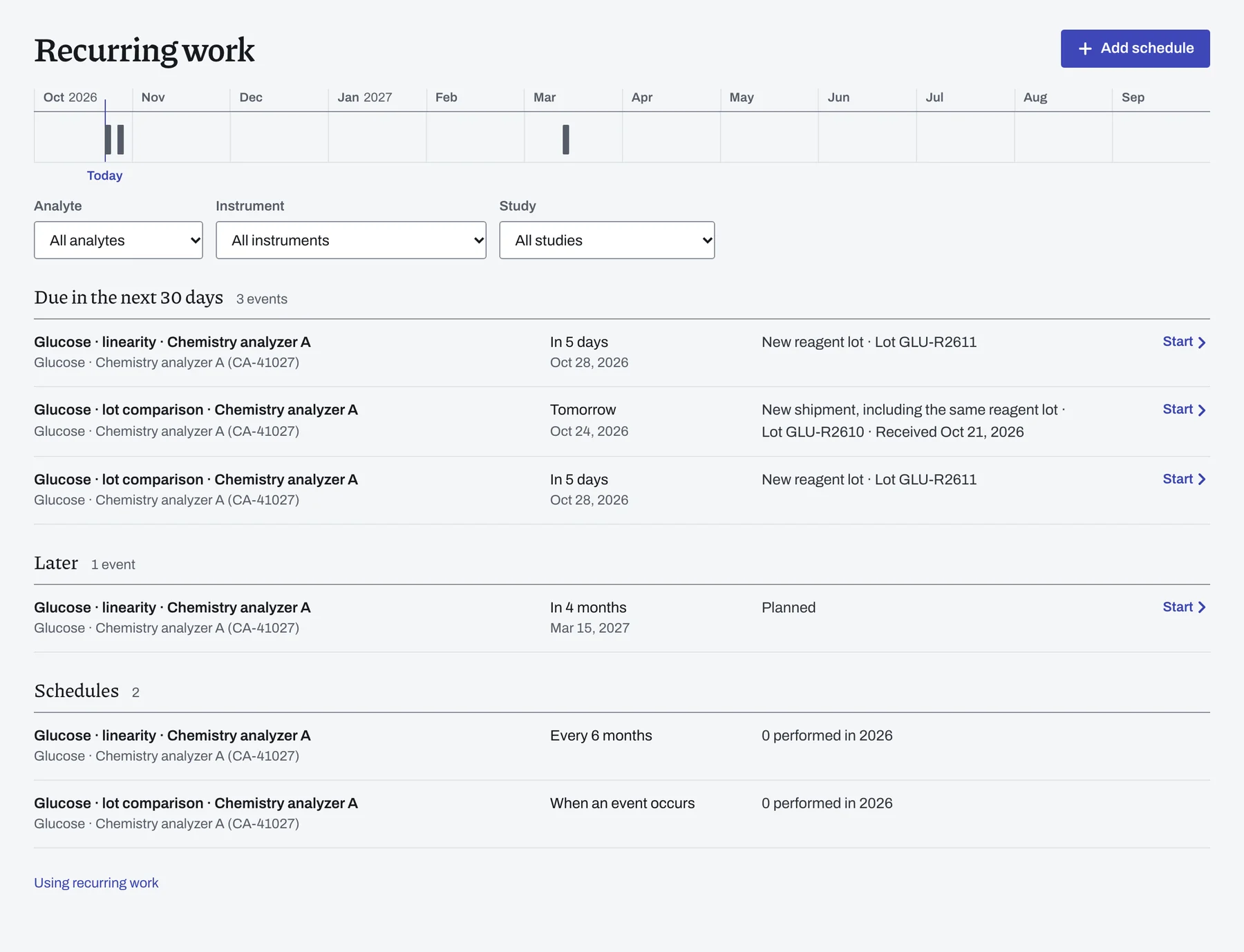
Task: Click the Lot GLU-R2610 received note
Action: click(x=892, y=432)
